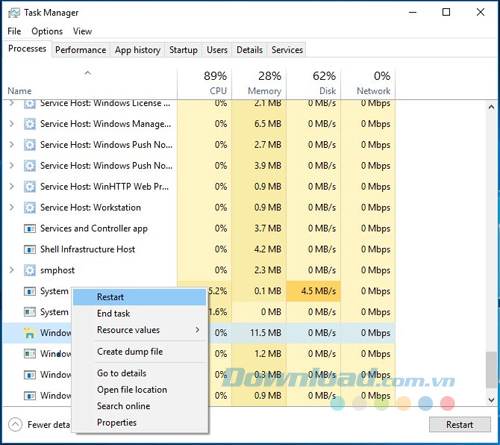Switch to the Performance tab
500x445 pixels.
[81, 50]
